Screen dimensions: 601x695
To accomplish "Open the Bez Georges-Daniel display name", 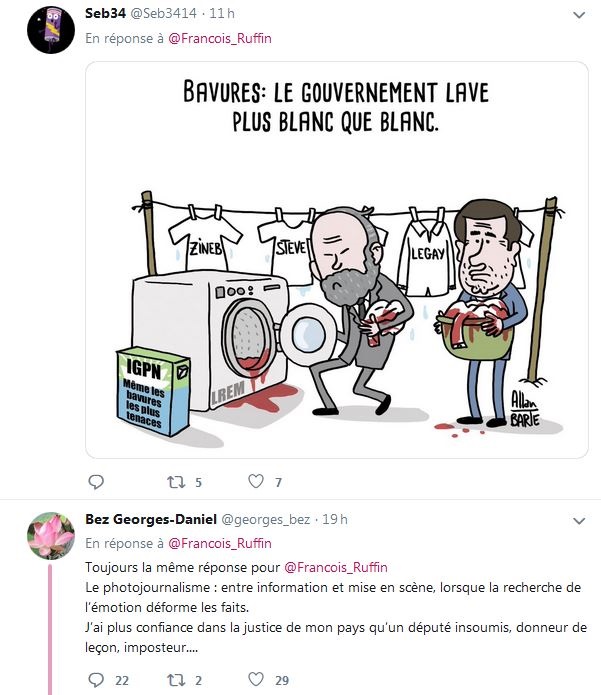I will point(151,519).
